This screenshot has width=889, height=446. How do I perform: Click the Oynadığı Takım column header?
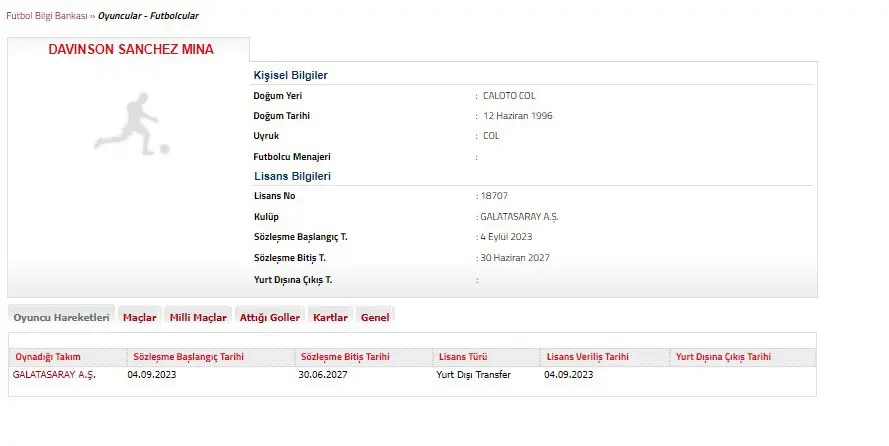(x=47, y=357)
